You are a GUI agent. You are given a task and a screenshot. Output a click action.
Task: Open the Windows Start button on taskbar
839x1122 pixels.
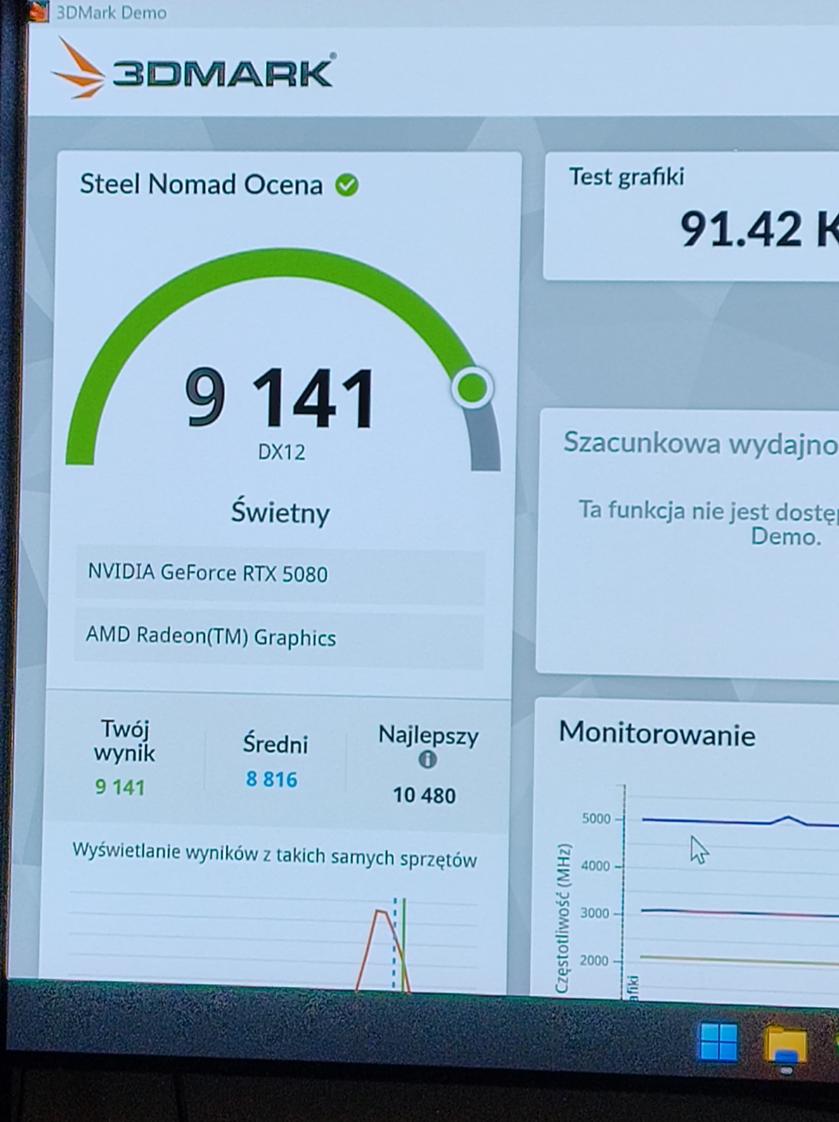tap(717, 1041)
